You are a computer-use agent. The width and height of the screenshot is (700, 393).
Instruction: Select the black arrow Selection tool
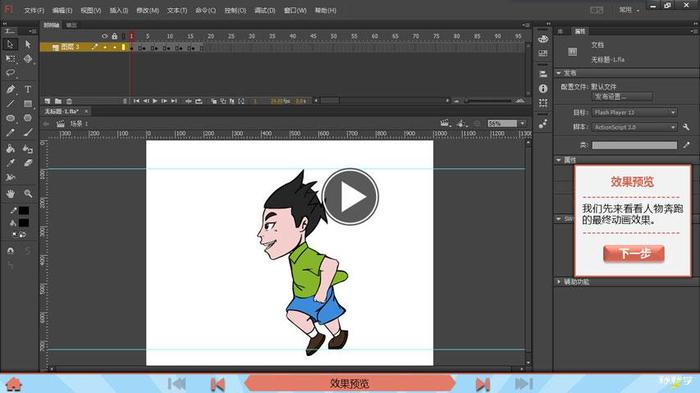click(x=10, y=44)
